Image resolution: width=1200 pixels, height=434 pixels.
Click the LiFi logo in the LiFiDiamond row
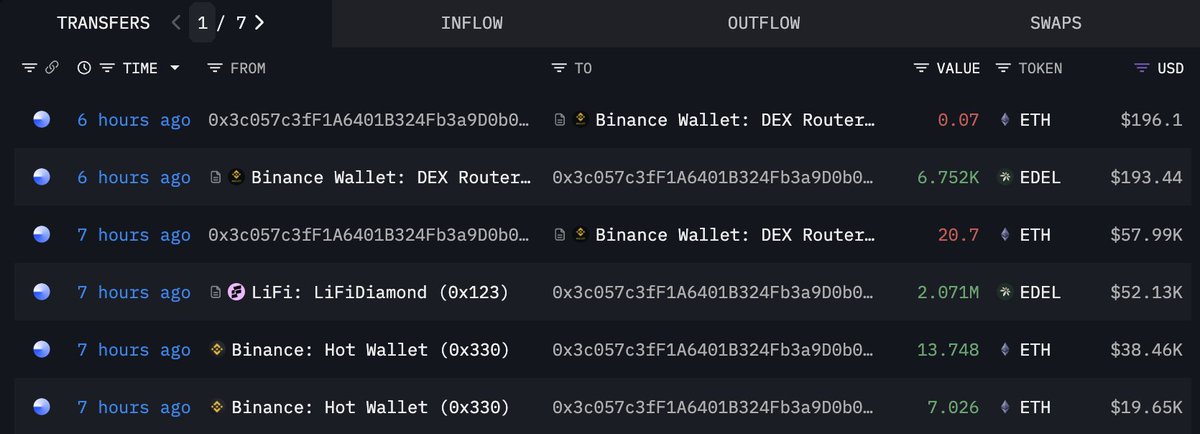coord(237,293)
